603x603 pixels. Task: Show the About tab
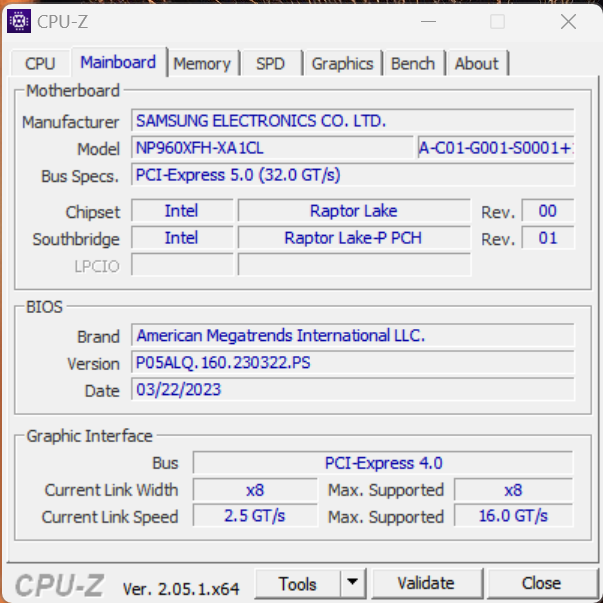(476, 64)
